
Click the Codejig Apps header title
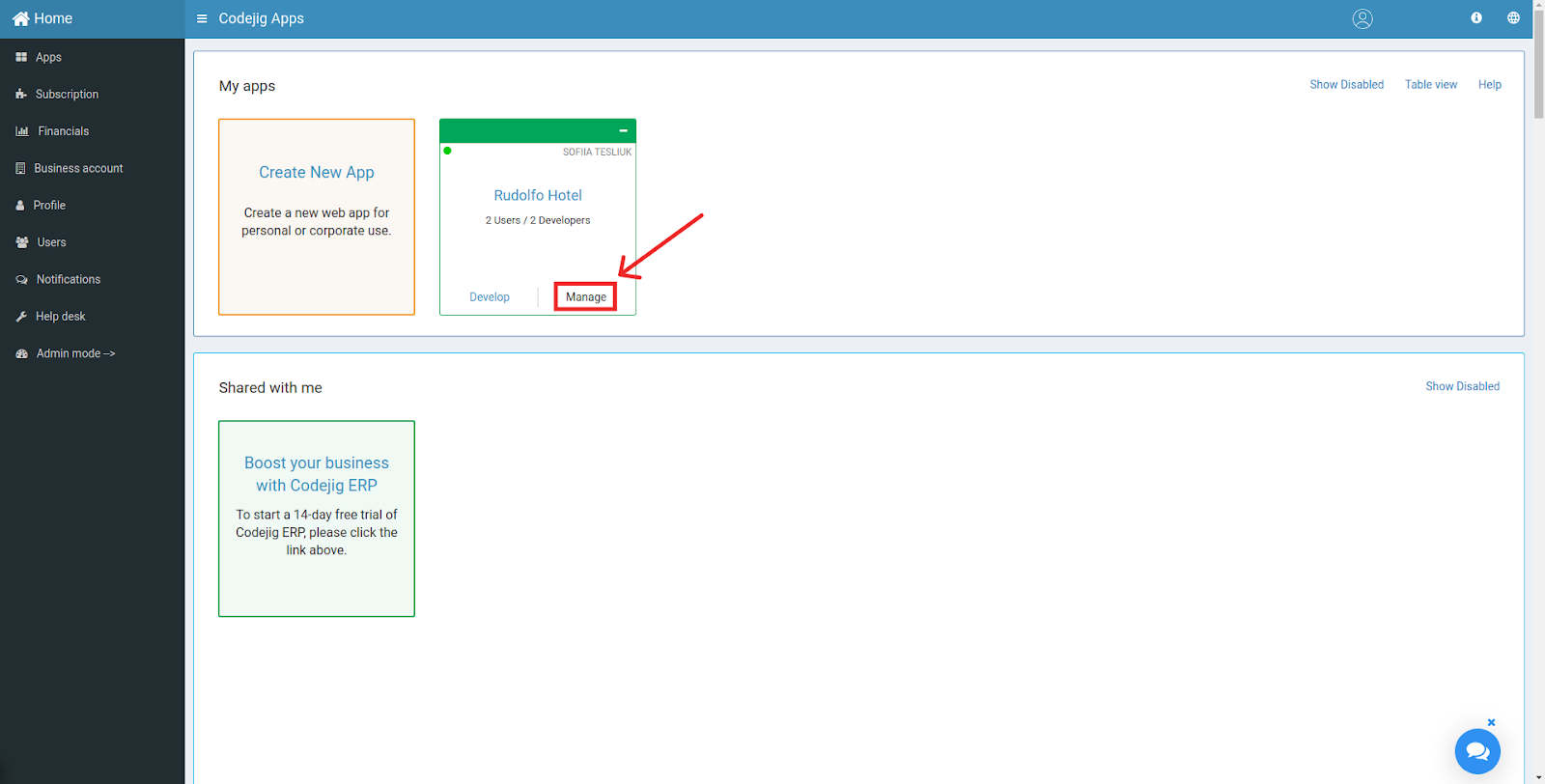(x=262, y=18)
